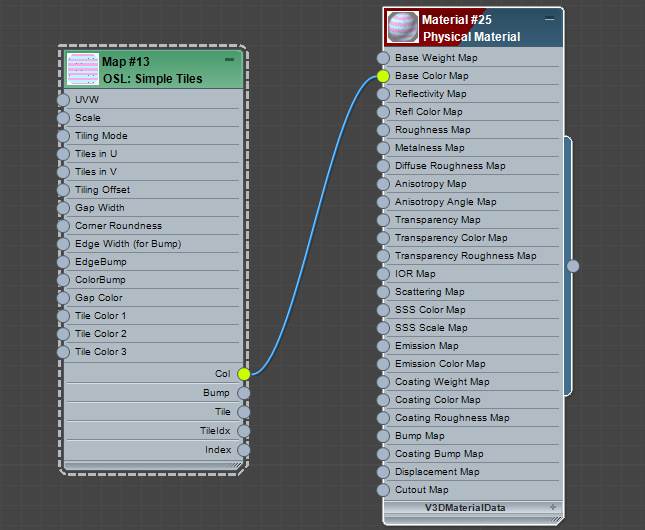Click the Bump output socket on Map #13

point(244,393)
